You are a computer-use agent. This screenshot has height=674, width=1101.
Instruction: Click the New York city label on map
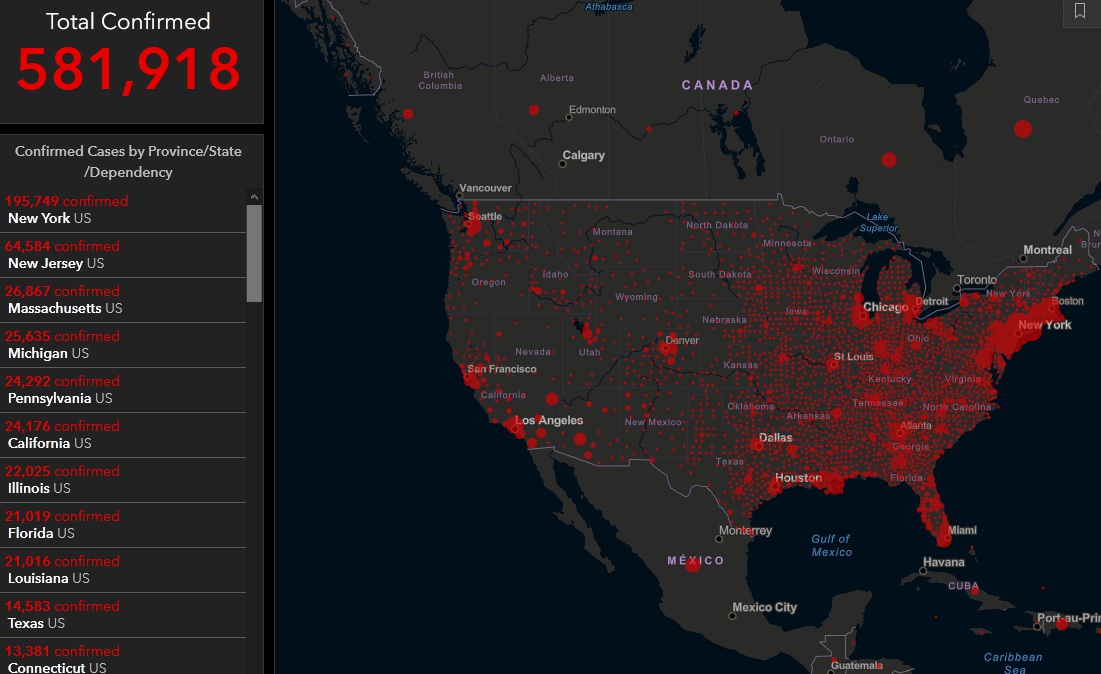pyautogui.click(x=1045, y=325)
